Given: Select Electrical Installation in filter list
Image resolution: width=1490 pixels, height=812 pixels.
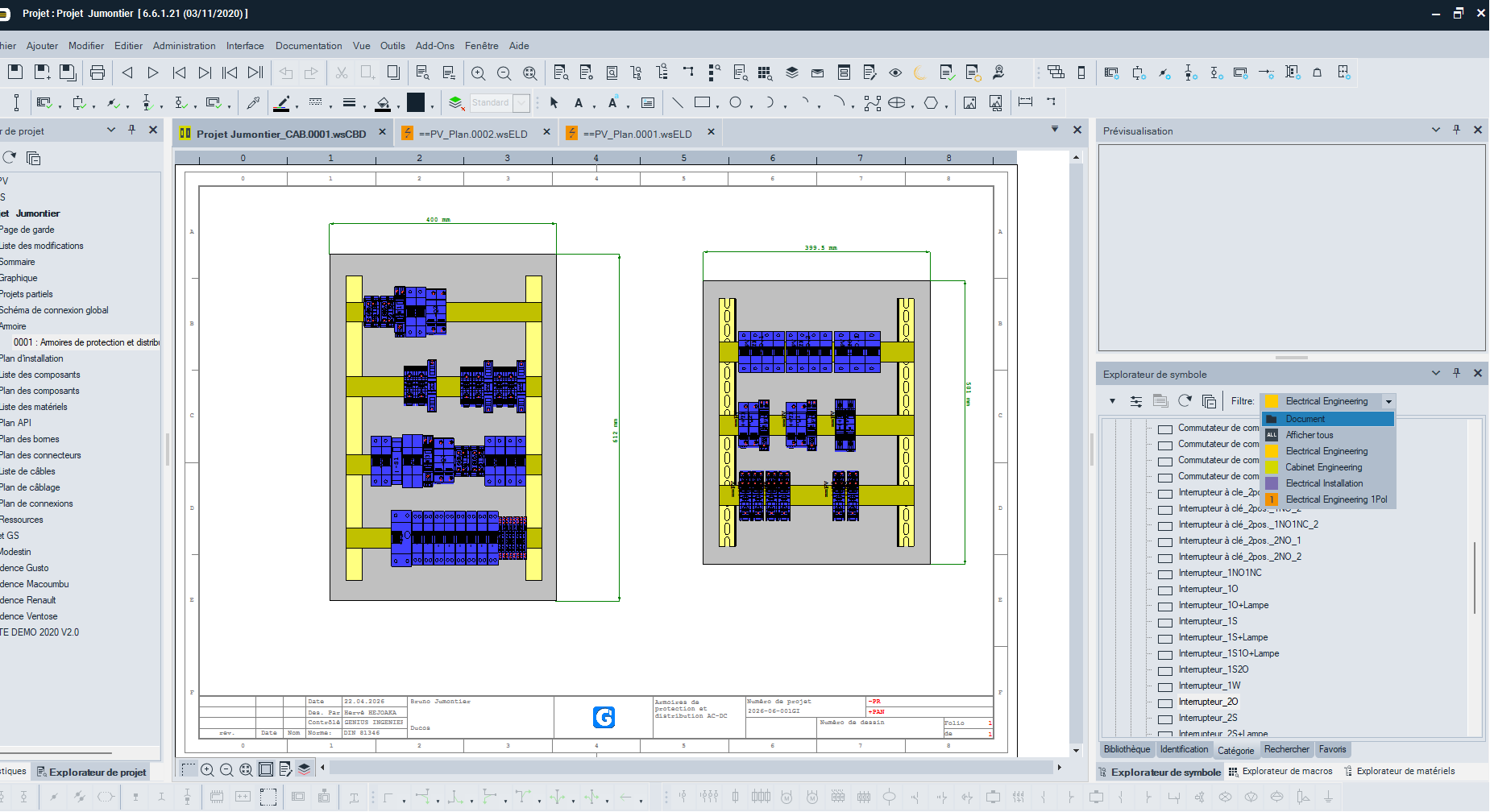Looking at the screenshot, I should coord(1324,483).
